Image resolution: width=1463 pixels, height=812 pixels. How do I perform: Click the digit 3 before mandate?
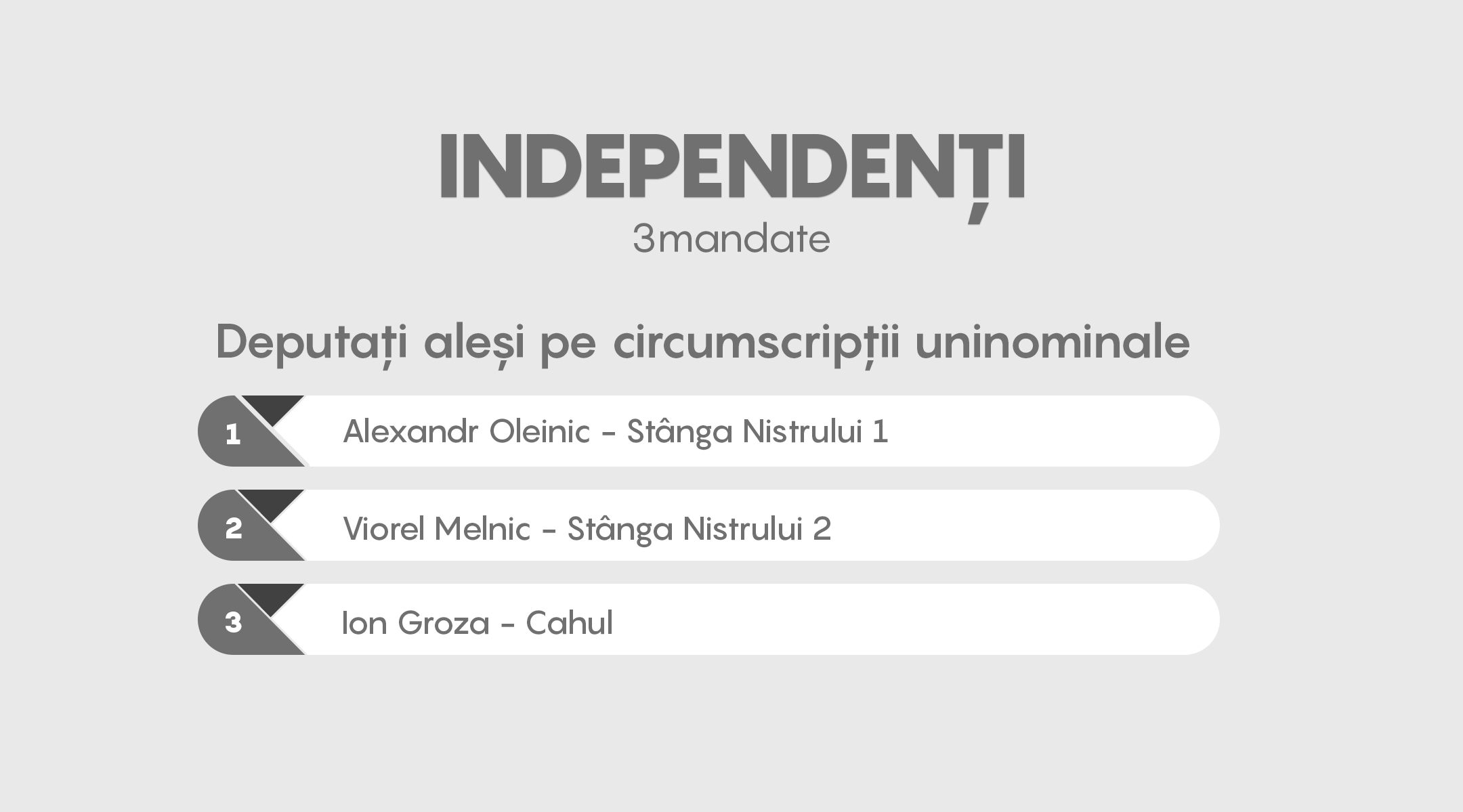pos(644,239)
